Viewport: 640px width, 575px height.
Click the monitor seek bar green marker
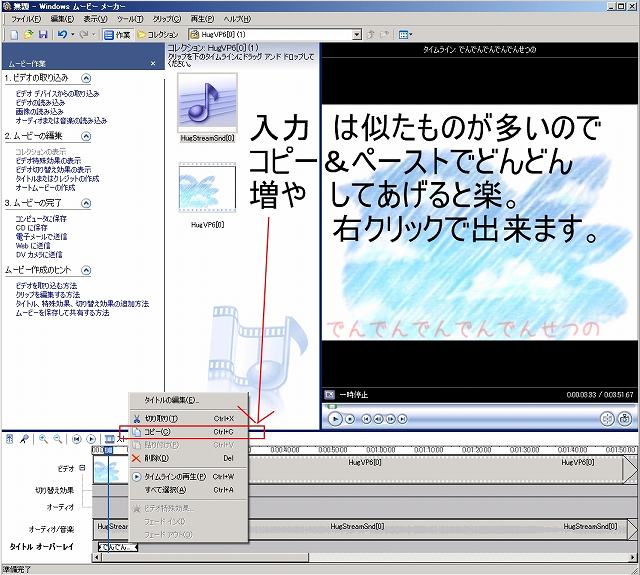(332, 406)
